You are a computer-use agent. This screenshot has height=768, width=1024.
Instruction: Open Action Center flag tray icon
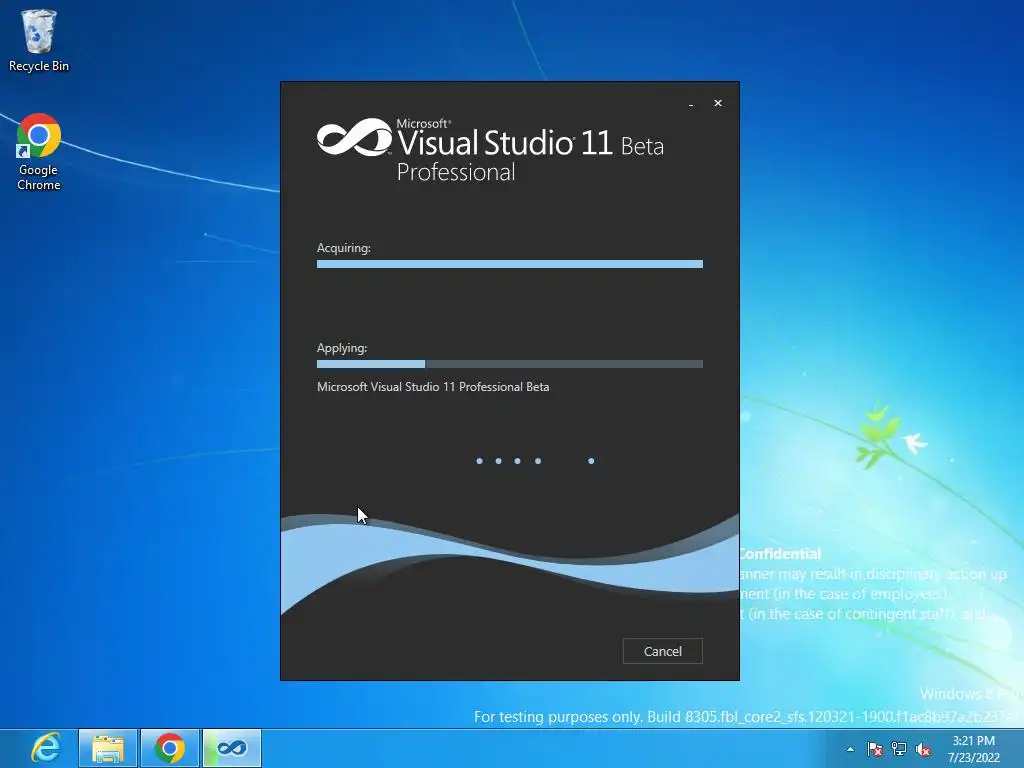click(874, 749)
